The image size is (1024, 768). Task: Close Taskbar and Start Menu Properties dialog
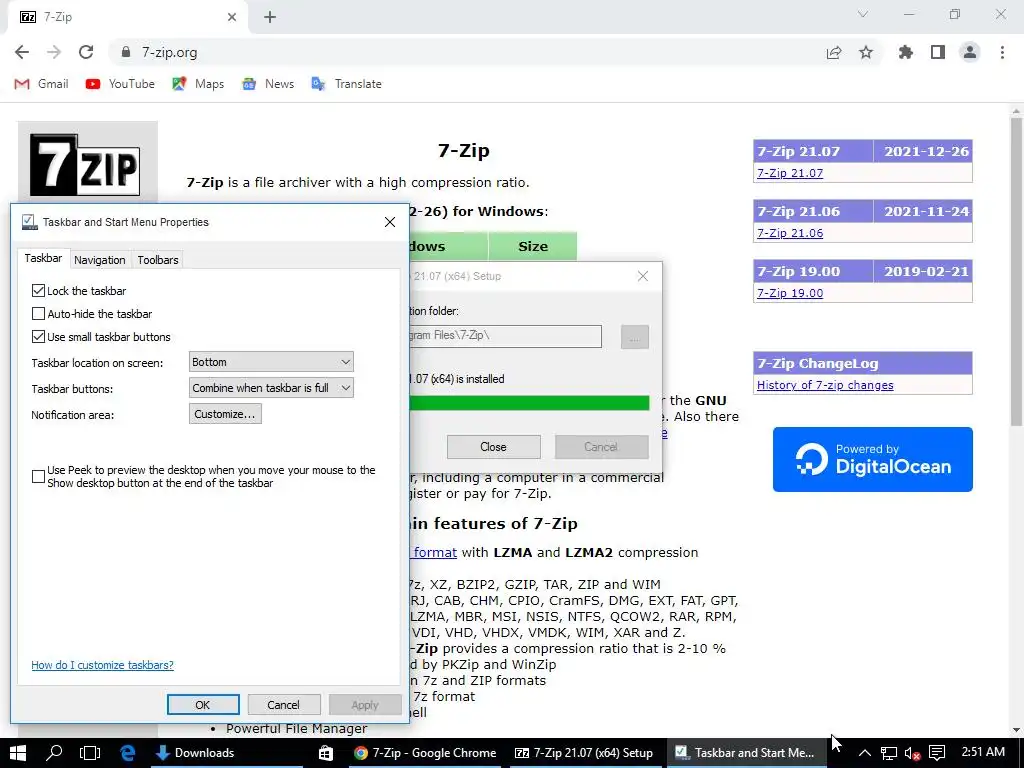point(390,222)
